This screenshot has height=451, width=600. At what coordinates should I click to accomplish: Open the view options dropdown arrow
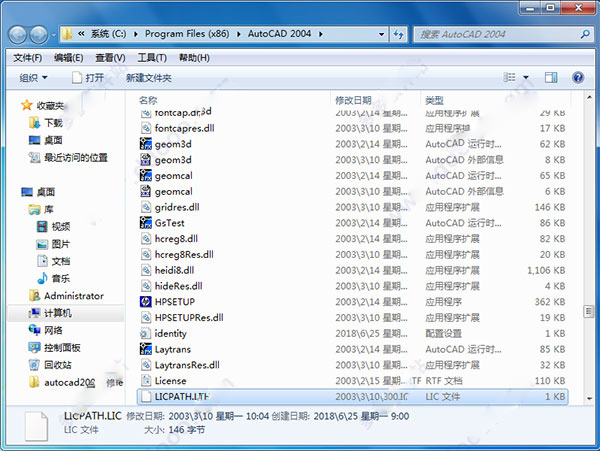526,78
